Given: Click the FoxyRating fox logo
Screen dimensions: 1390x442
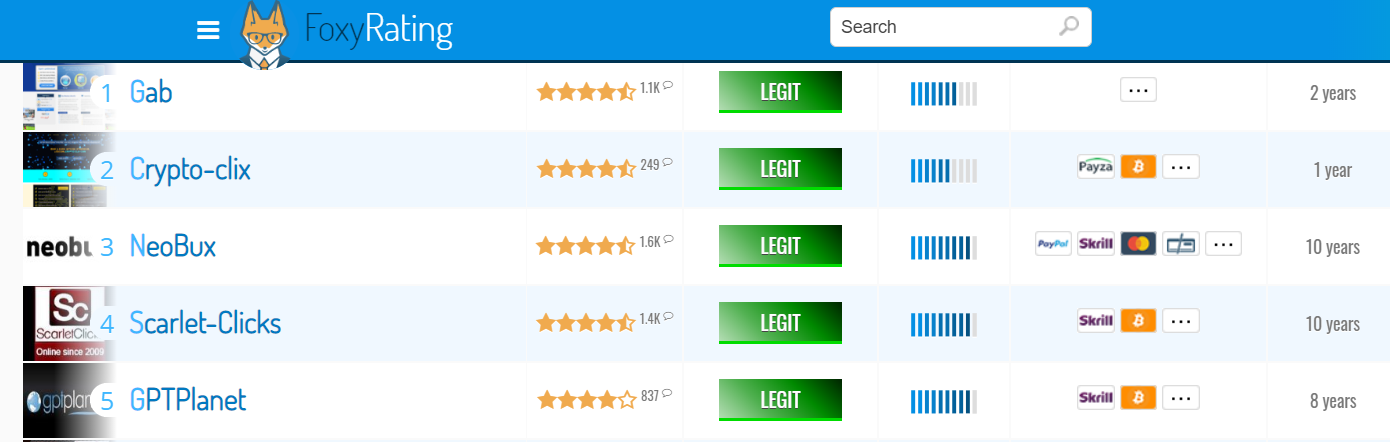Looking at the screenshot, I should pyautogui.click(x=264, y=35).
